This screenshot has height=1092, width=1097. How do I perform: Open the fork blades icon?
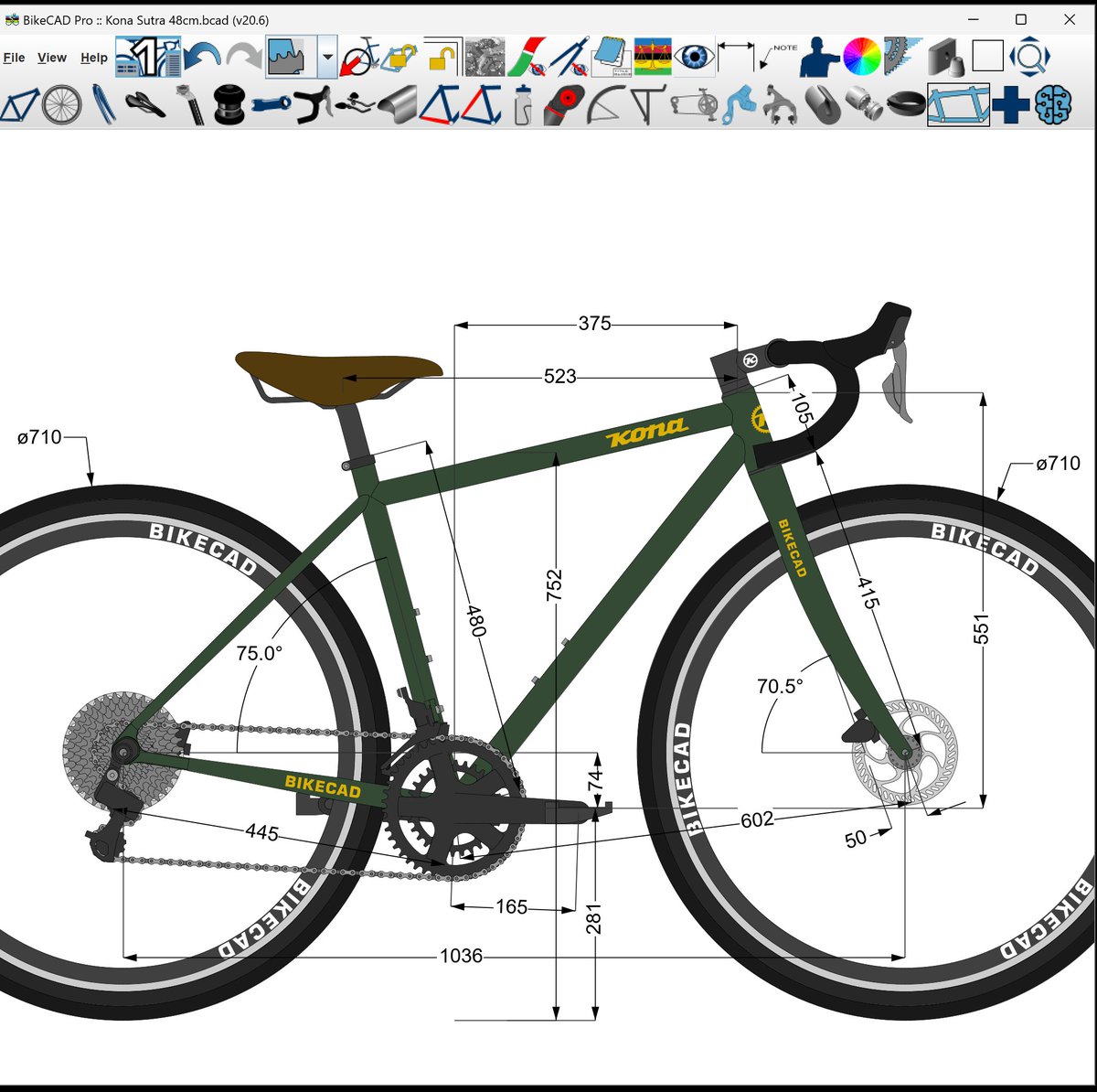[103, 104]
